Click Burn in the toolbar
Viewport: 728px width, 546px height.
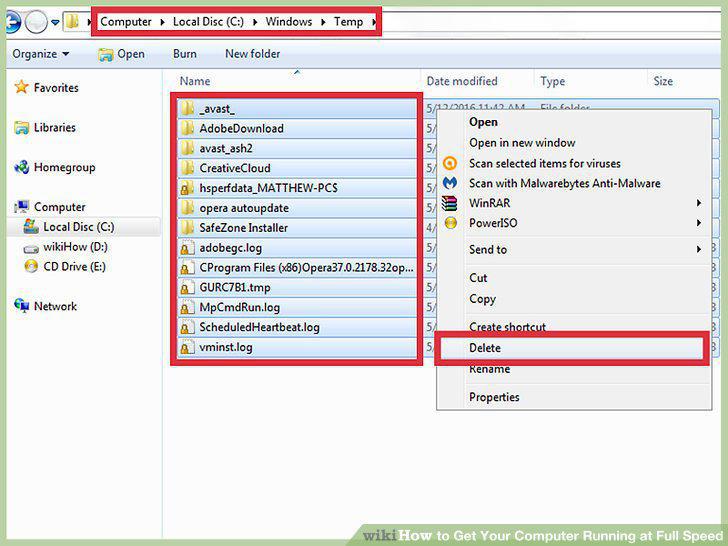[x=184, y=54]
